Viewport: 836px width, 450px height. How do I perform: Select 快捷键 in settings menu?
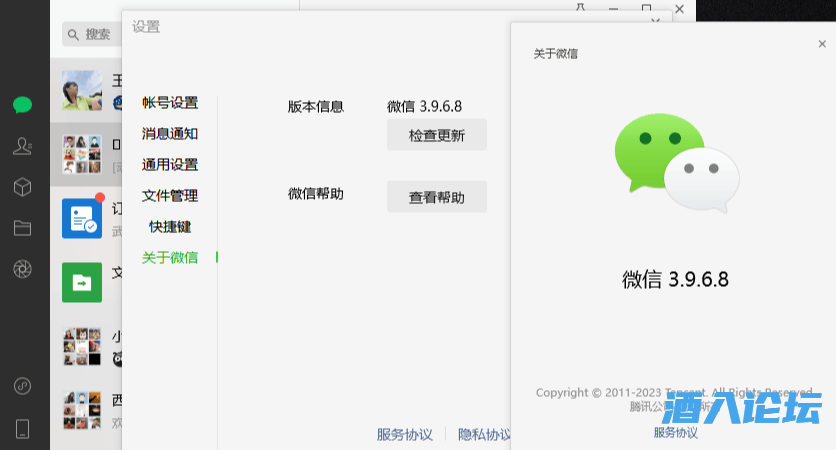tap(170, 227)
